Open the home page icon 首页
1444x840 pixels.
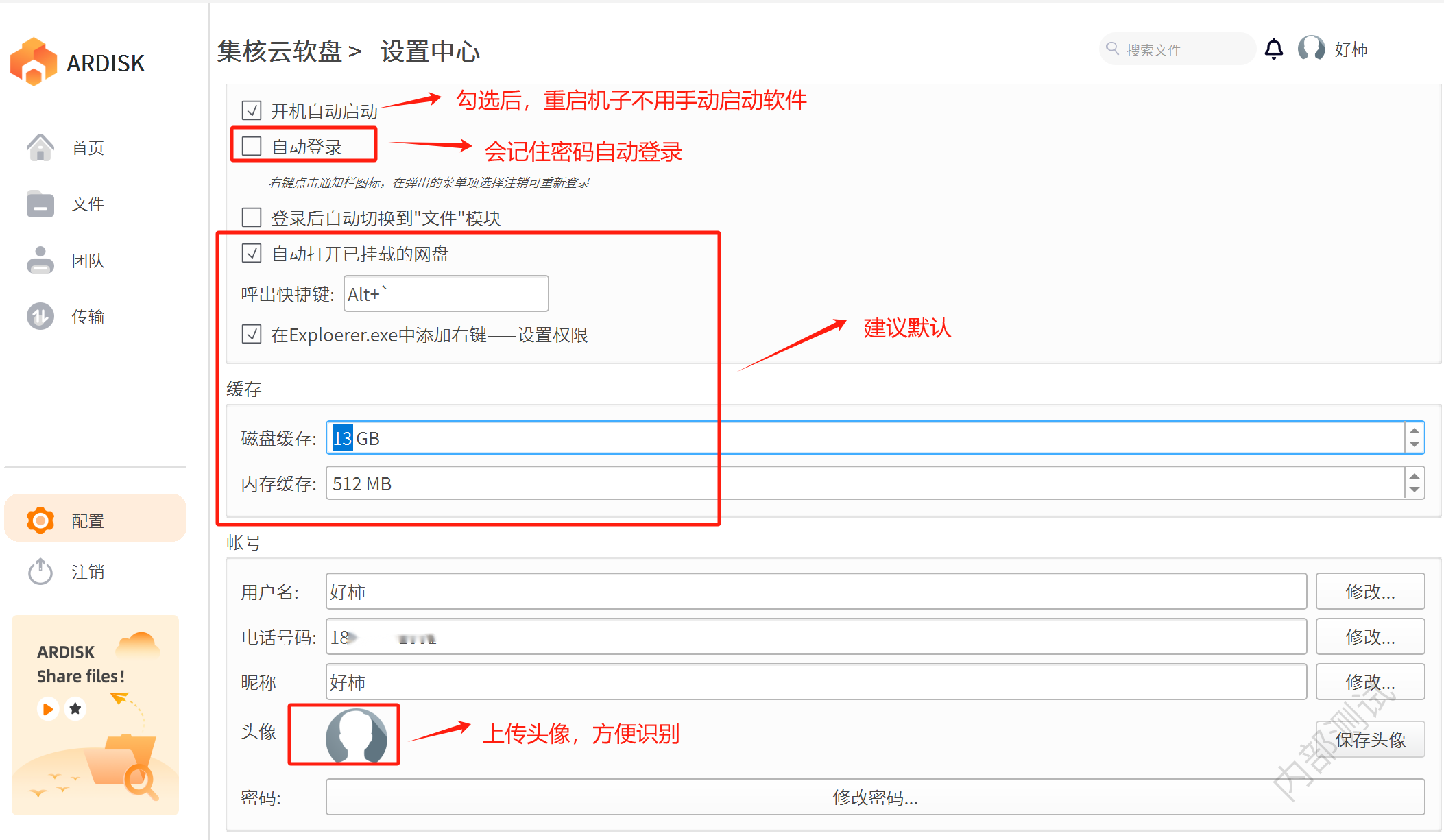(x=40, y=147)
